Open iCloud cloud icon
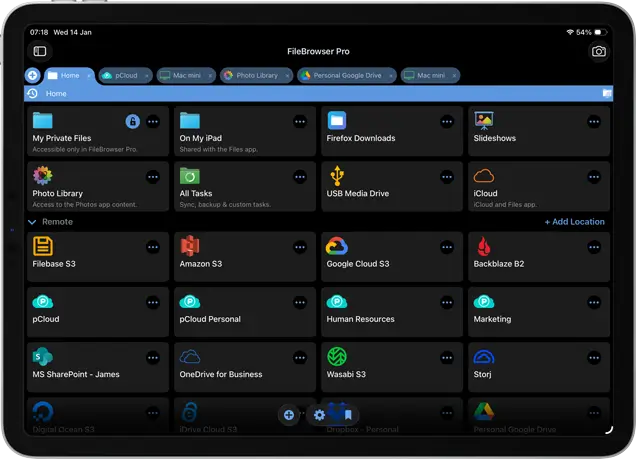Viewport: 636px width, 459px height. [484, 176]
